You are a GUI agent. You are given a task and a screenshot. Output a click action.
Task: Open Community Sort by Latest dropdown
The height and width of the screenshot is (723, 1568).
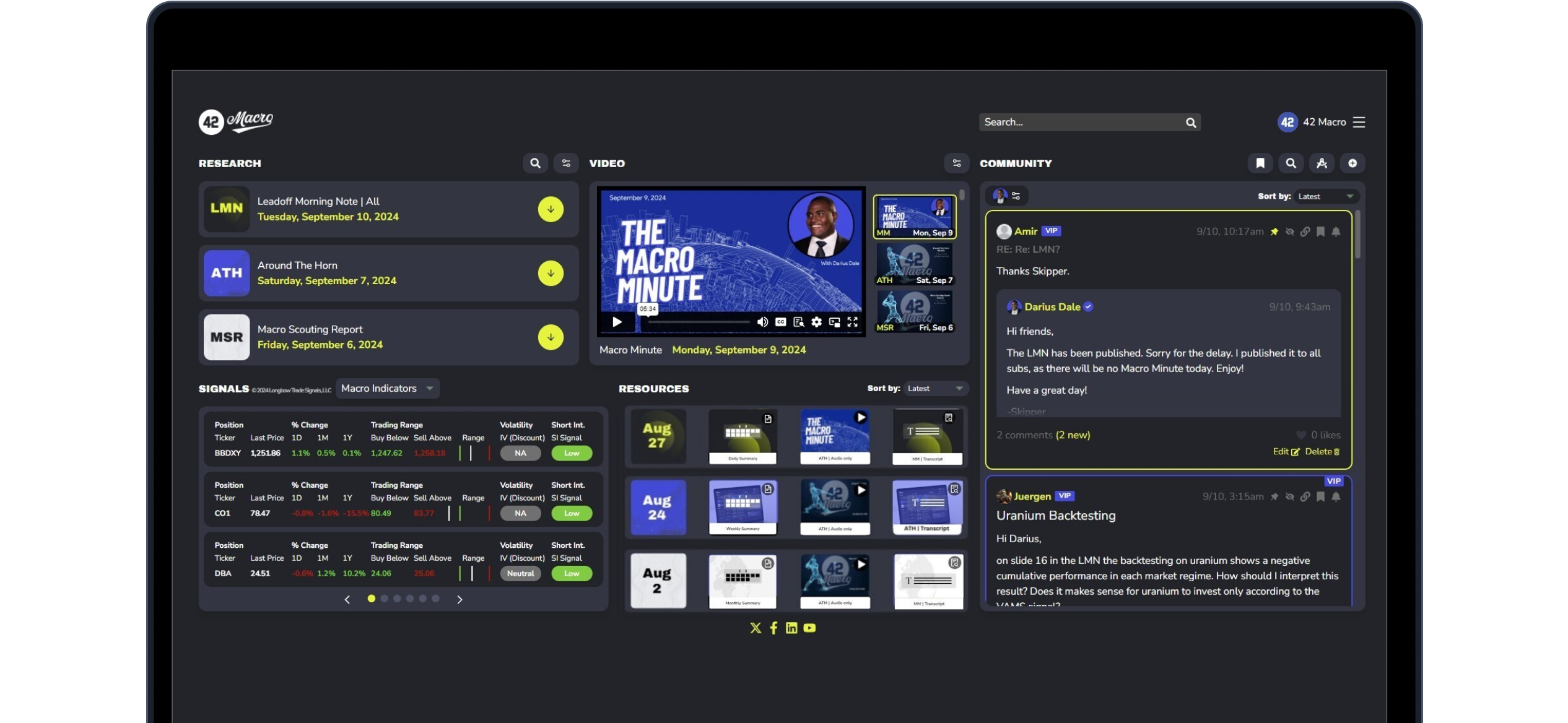1326,196
